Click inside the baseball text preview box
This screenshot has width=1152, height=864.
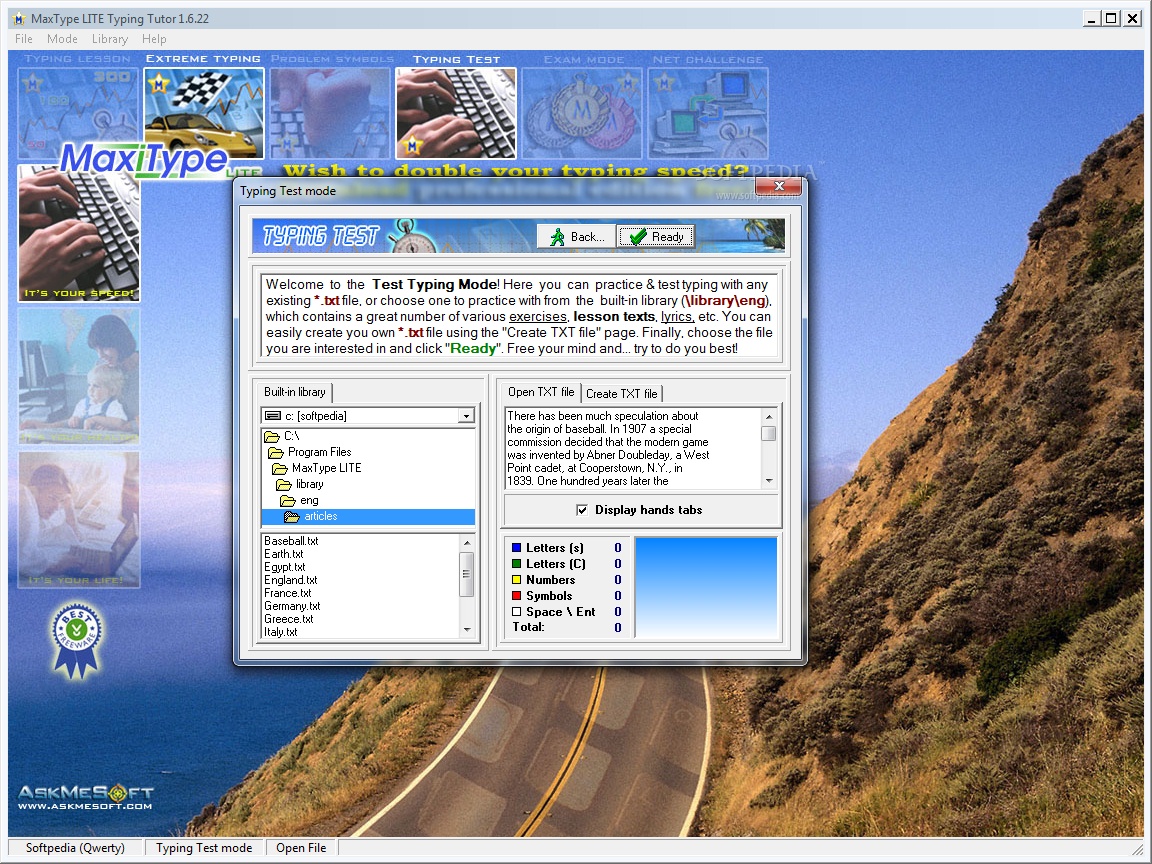pyautogui.click(x=633, y=448)
